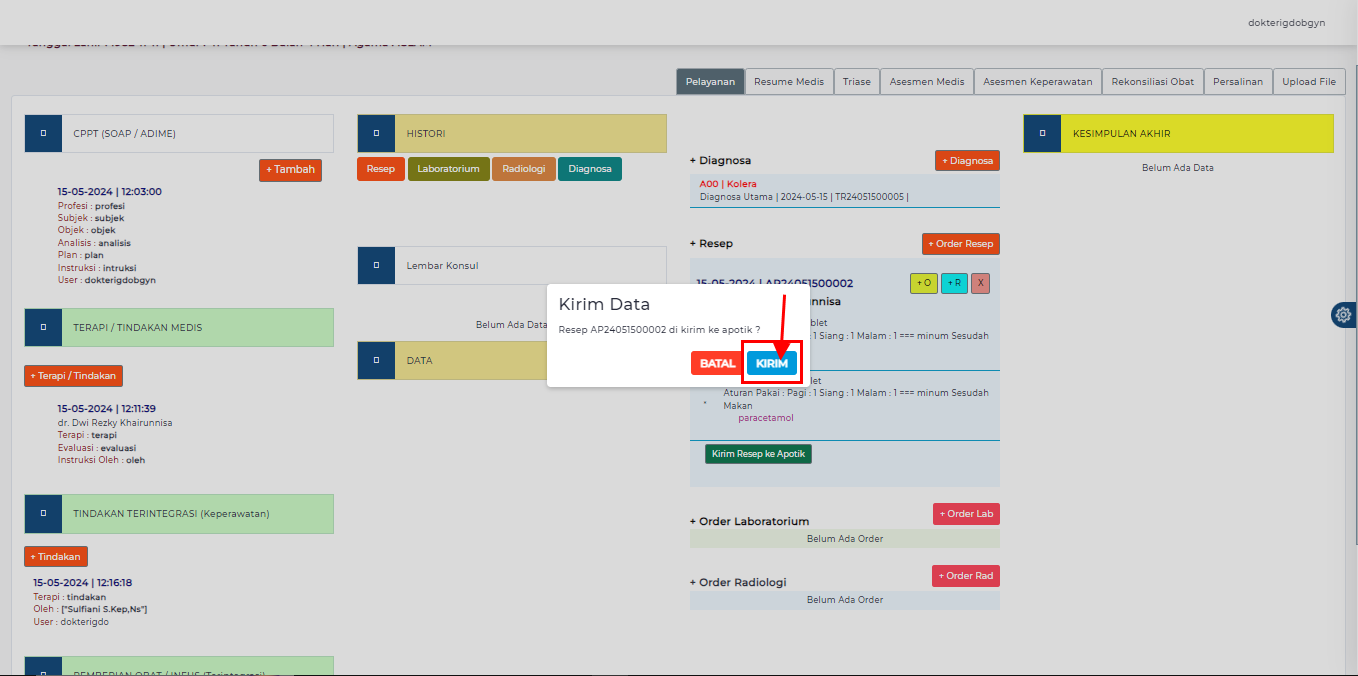The image size is (1358, 676).
Task: Open the Asesmen Keperawatan tab
Action: [1038, 82]
